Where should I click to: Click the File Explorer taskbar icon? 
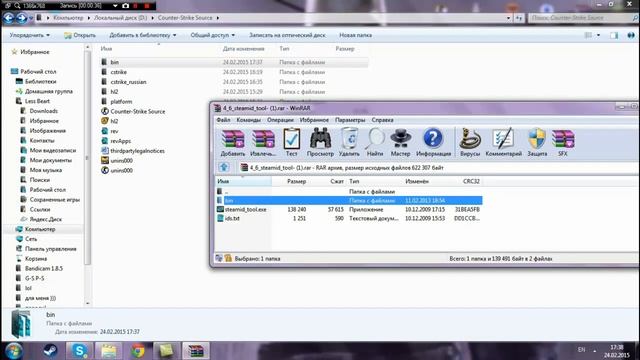point(109,351)
